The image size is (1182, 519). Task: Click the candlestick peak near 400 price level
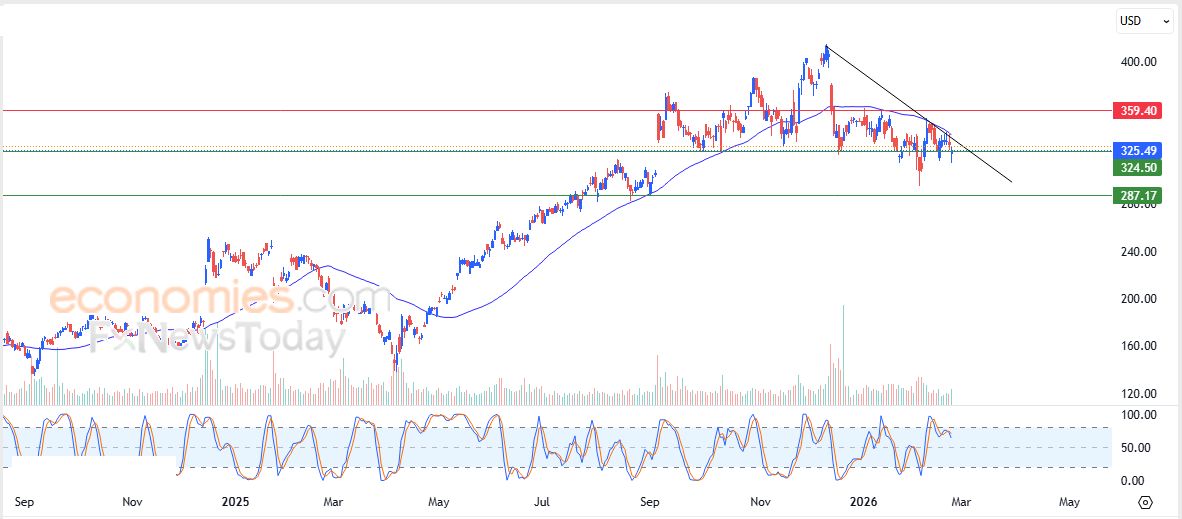[826, 47]
